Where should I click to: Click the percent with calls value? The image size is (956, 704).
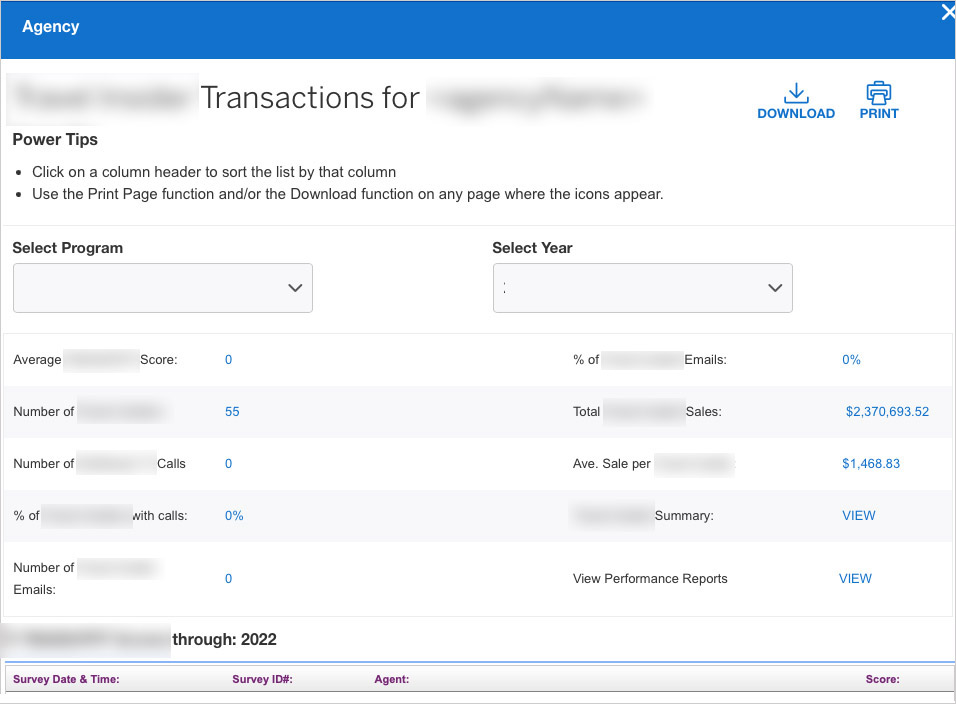pos(234,516)
